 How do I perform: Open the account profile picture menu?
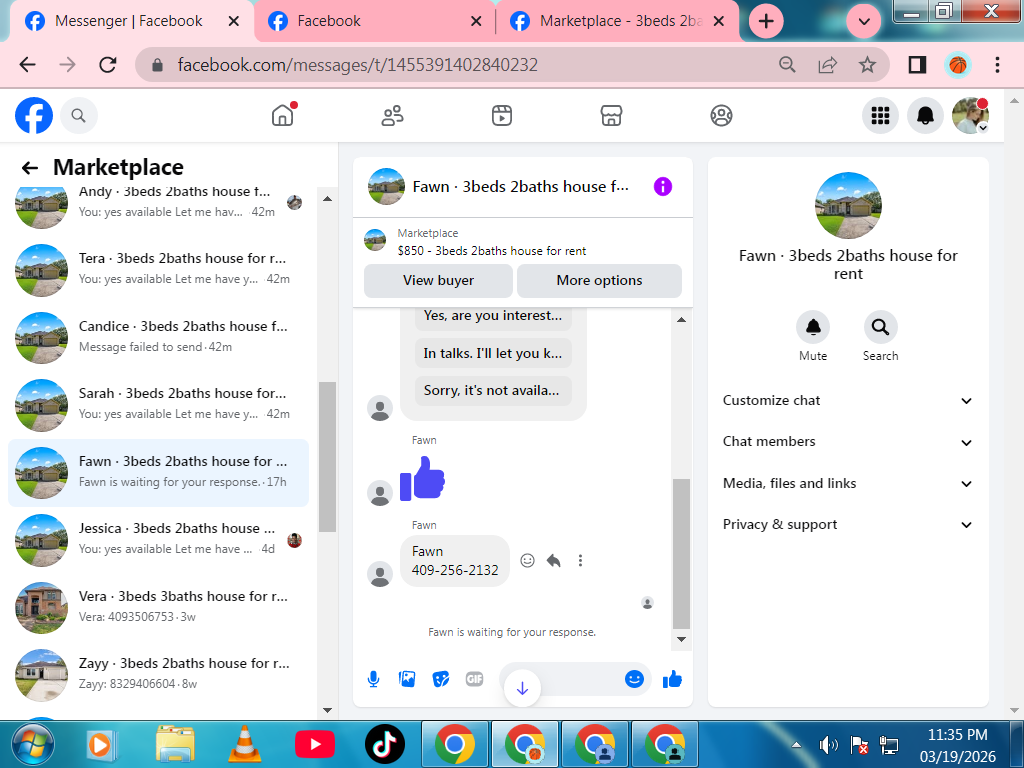point(970,116)
